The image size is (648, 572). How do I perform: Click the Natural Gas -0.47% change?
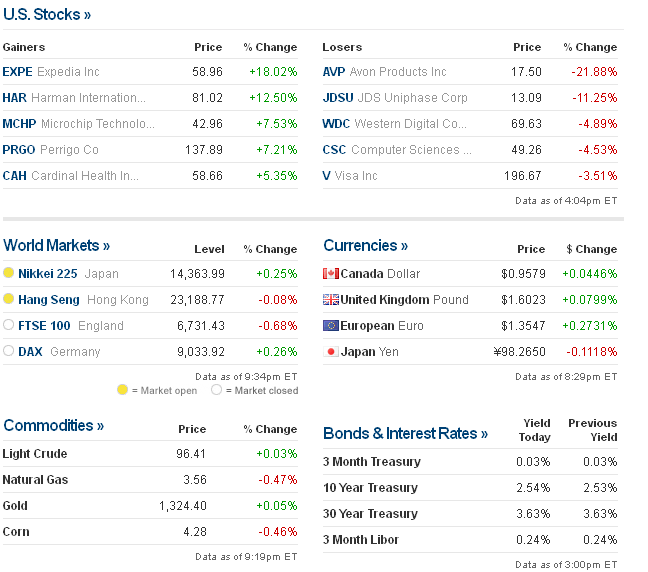(x=278, y=480)
